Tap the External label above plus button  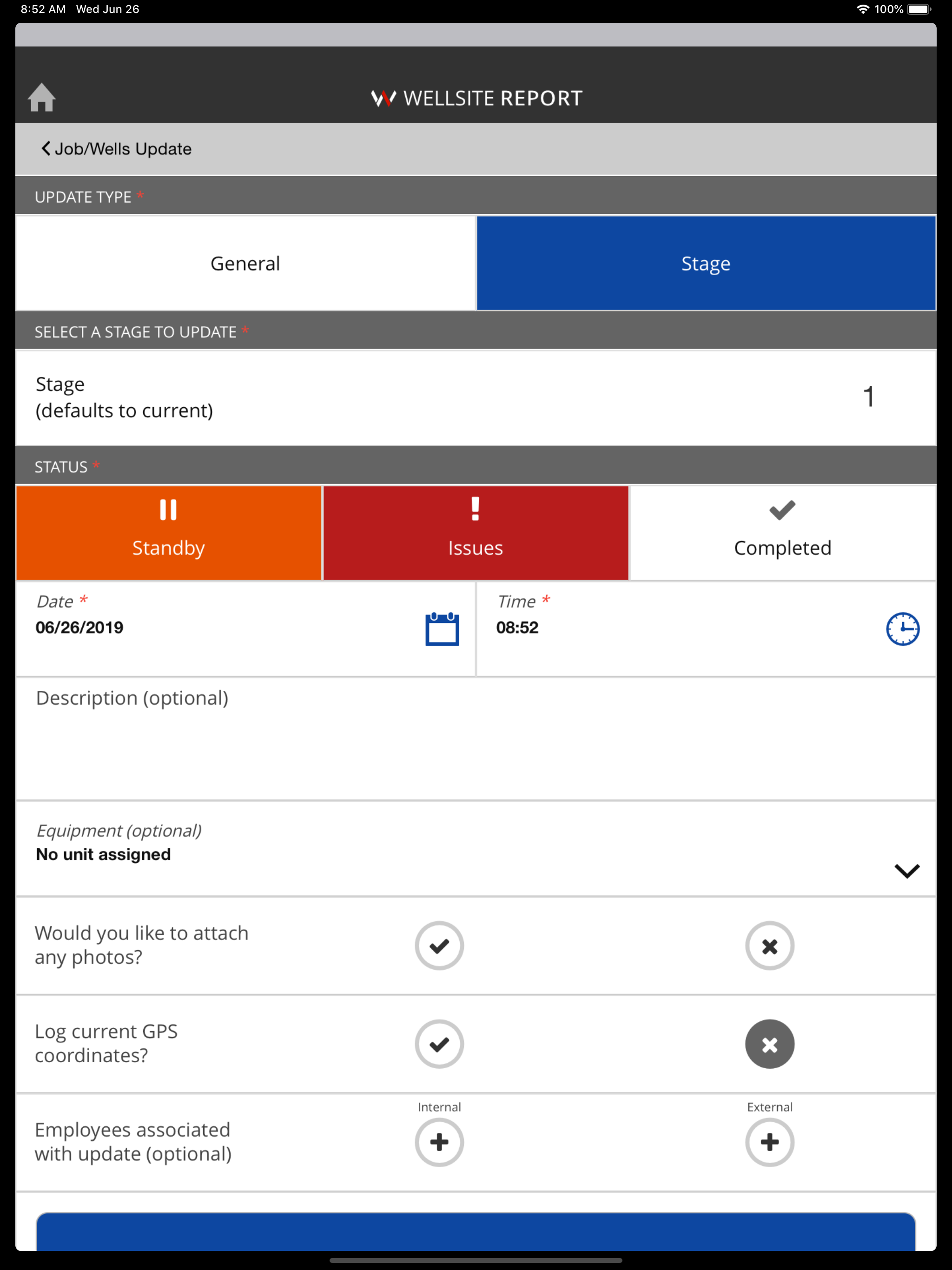point(769,1107)
